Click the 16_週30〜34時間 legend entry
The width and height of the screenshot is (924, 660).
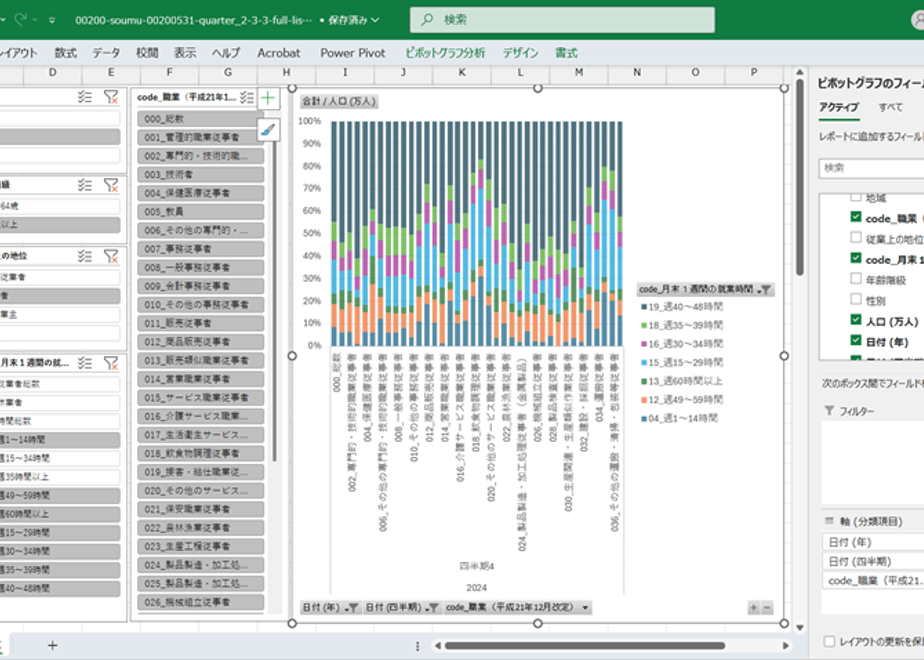click(682, 344)
